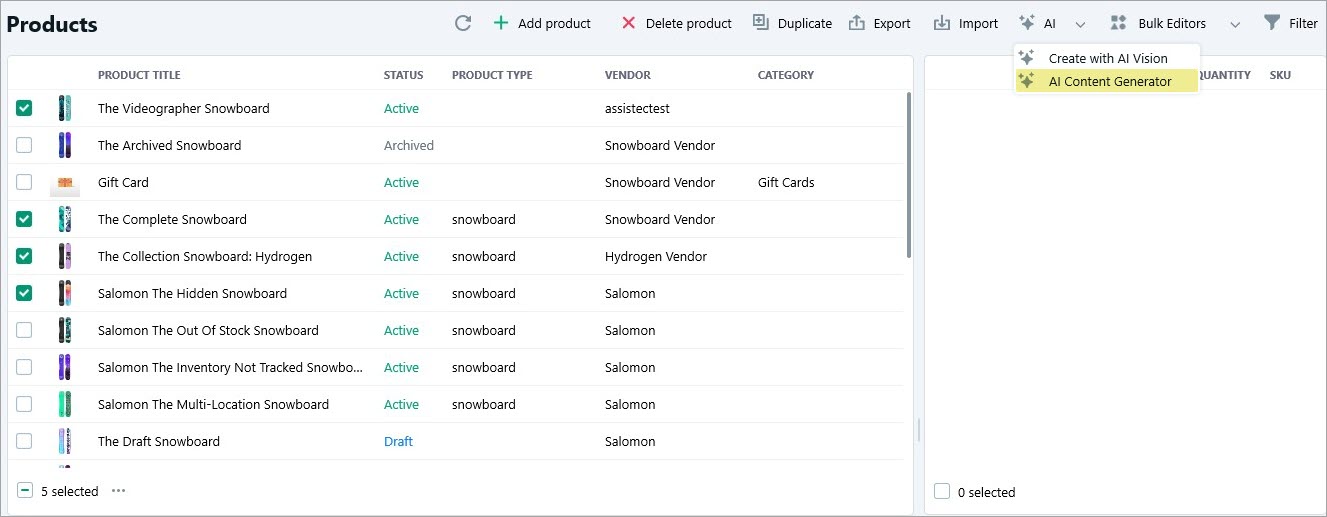This screenshot has height=517, width=1327.
Task: Click the Gift Card title text
Action: point(123,182)
